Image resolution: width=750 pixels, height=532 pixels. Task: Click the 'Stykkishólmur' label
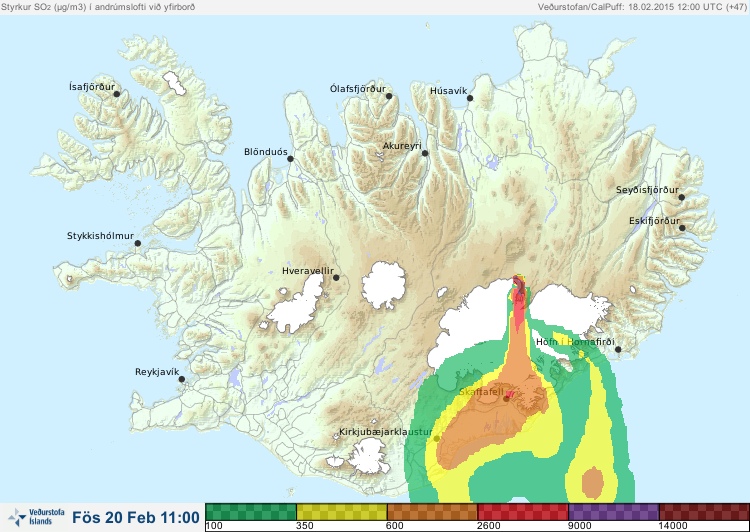[100, 236]
